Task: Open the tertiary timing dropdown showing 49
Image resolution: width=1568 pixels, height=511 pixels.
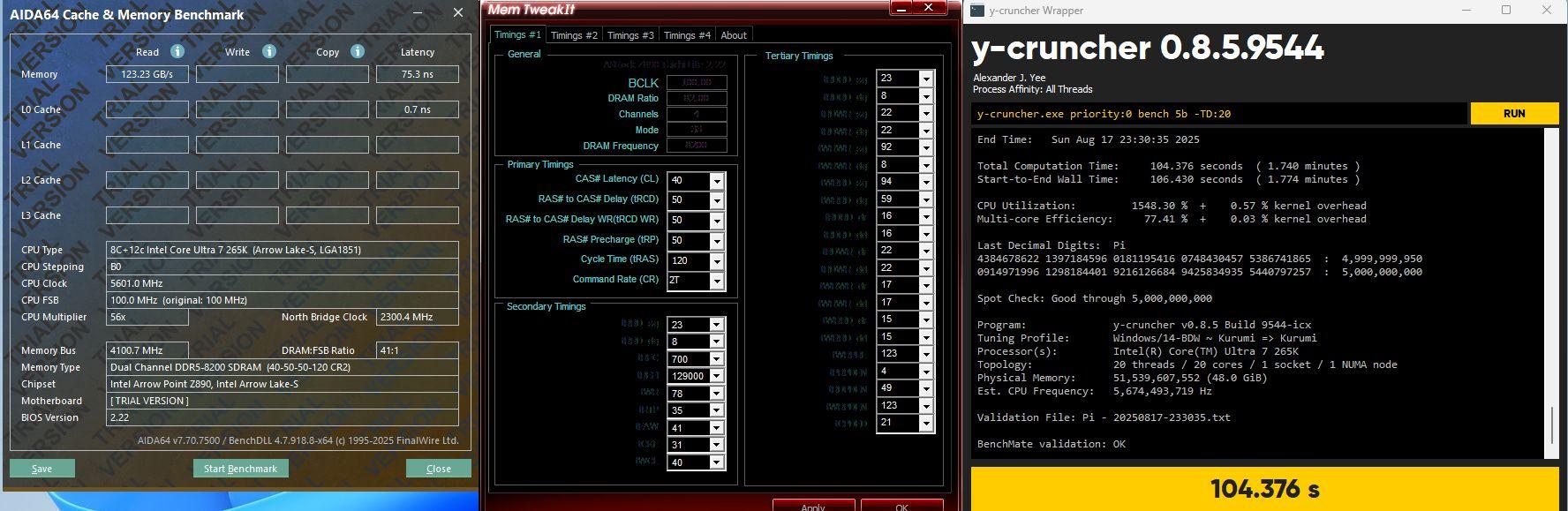Action: point(925,388)
